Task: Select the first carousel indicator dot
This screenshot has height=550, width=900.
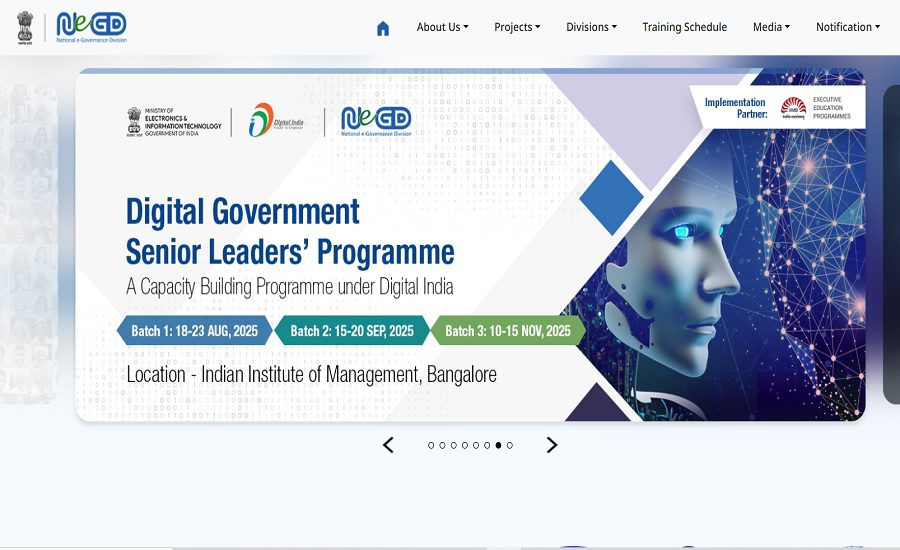Action: point(431,446)
